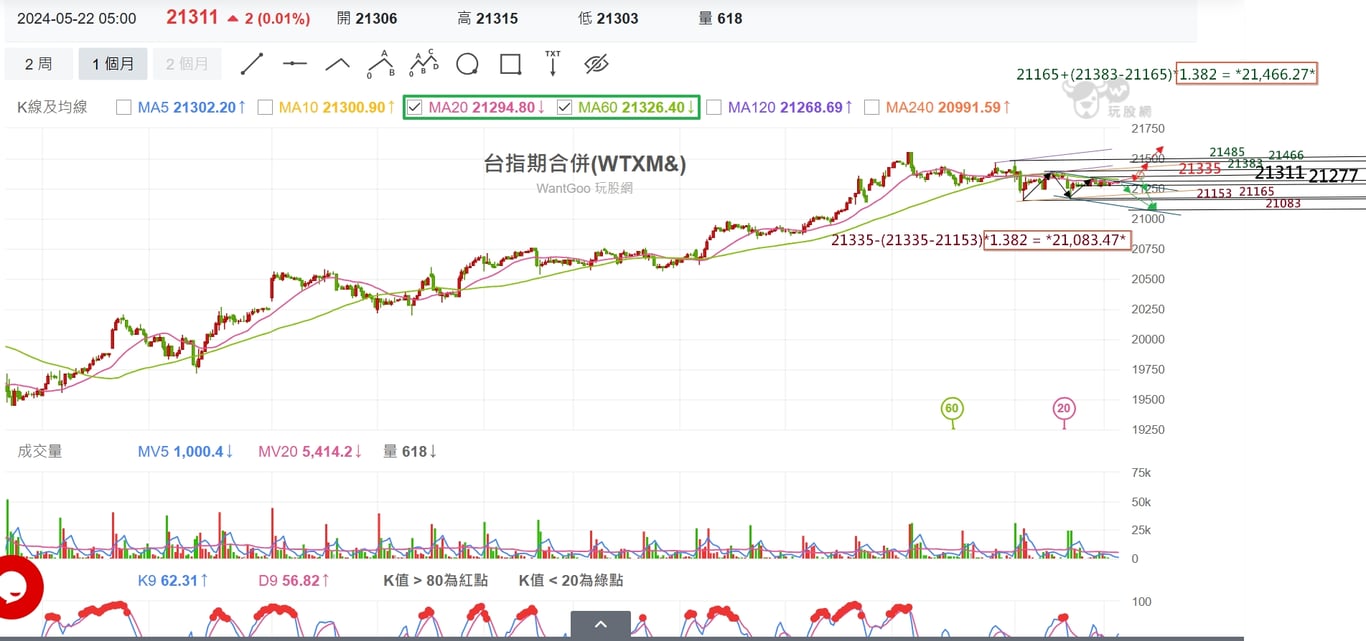The image size is (1366, 641).
Task: Click the 2024-05-22 05:00 timestamp
Action: [x=77, y=18]
